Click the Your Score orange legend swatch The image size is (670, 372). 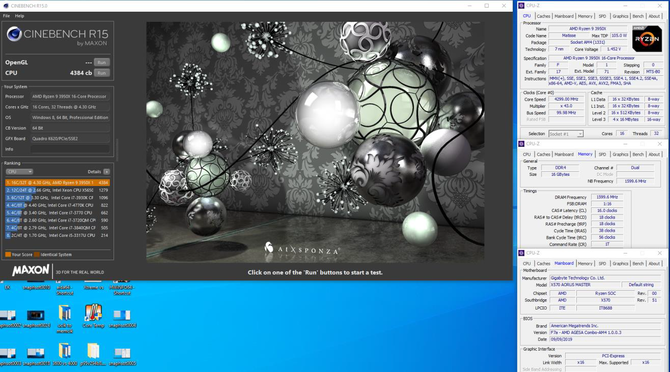8,255
